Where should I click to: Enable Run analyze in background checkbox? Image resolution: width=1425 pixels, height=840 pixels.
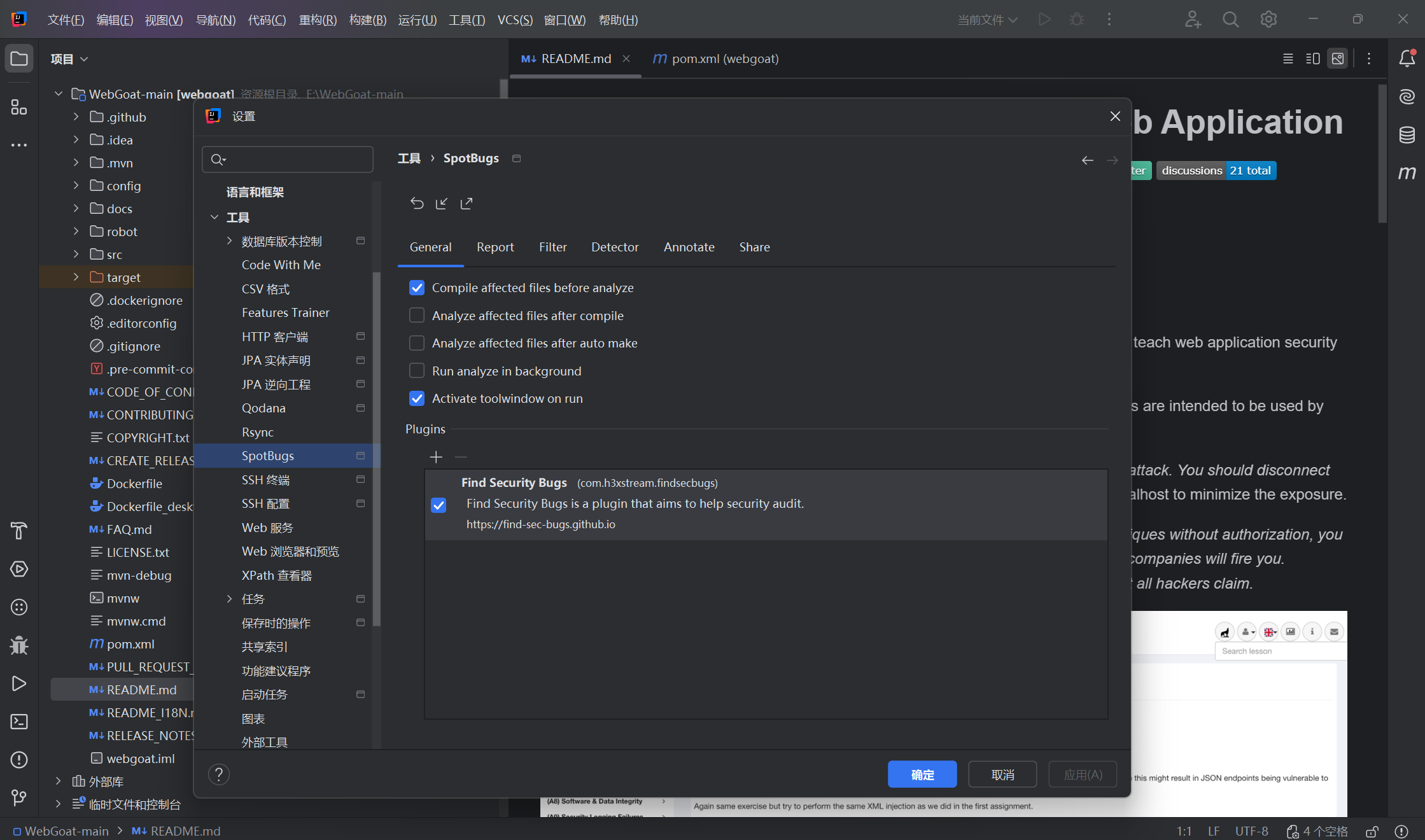pyautogui.click(x=417, y=371)
